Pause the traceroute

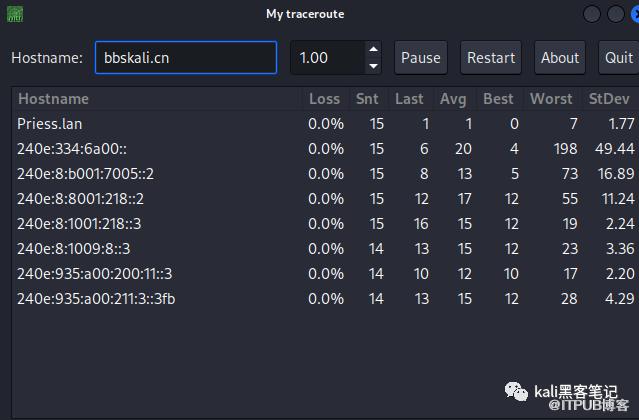tap(420, 58)
